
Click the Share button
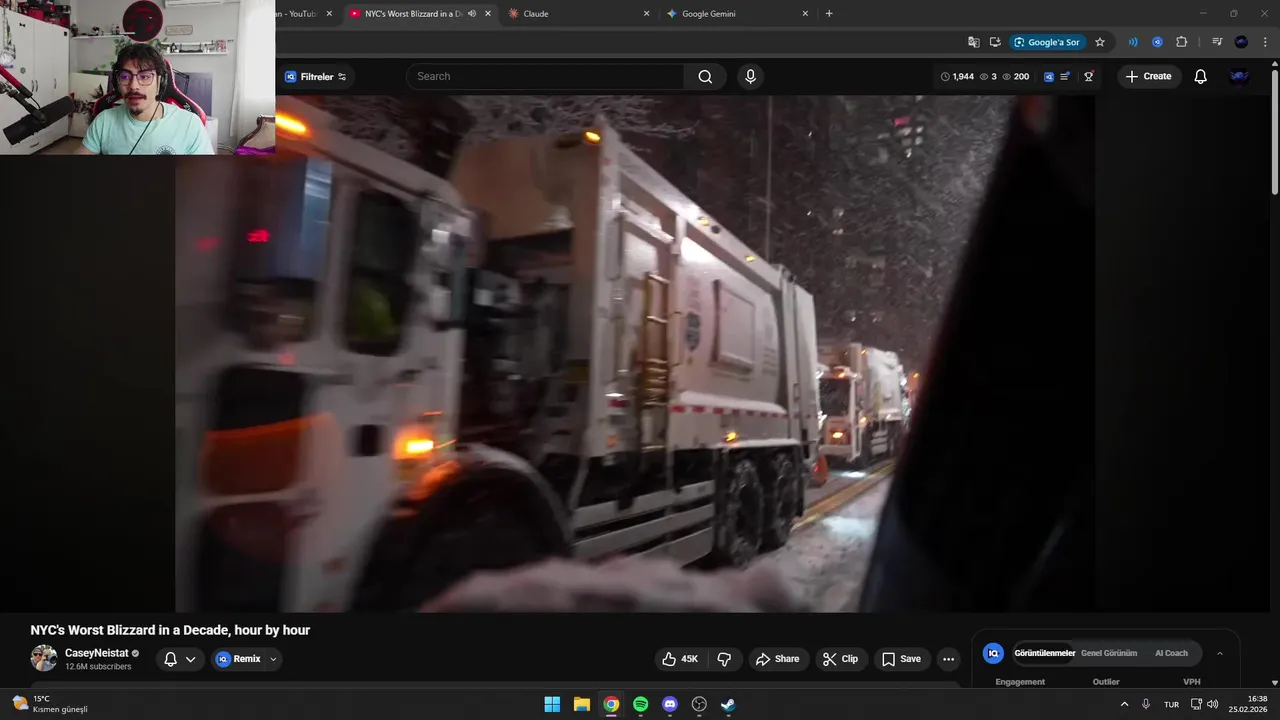point(778,659)
